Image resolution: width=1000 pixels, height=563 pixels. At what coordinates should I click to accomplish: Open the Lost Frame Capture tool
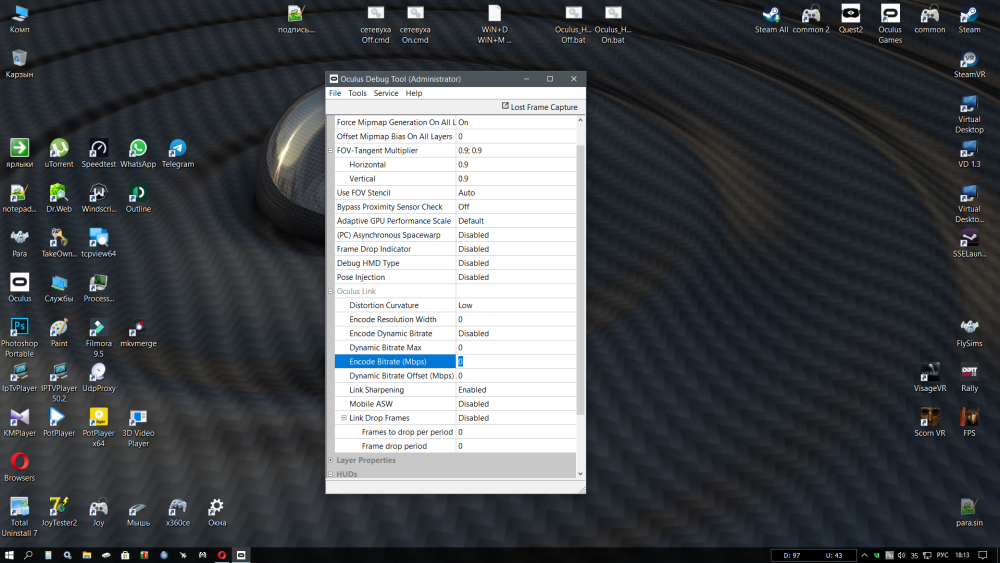pyautogui.click(x=540, y=107)
